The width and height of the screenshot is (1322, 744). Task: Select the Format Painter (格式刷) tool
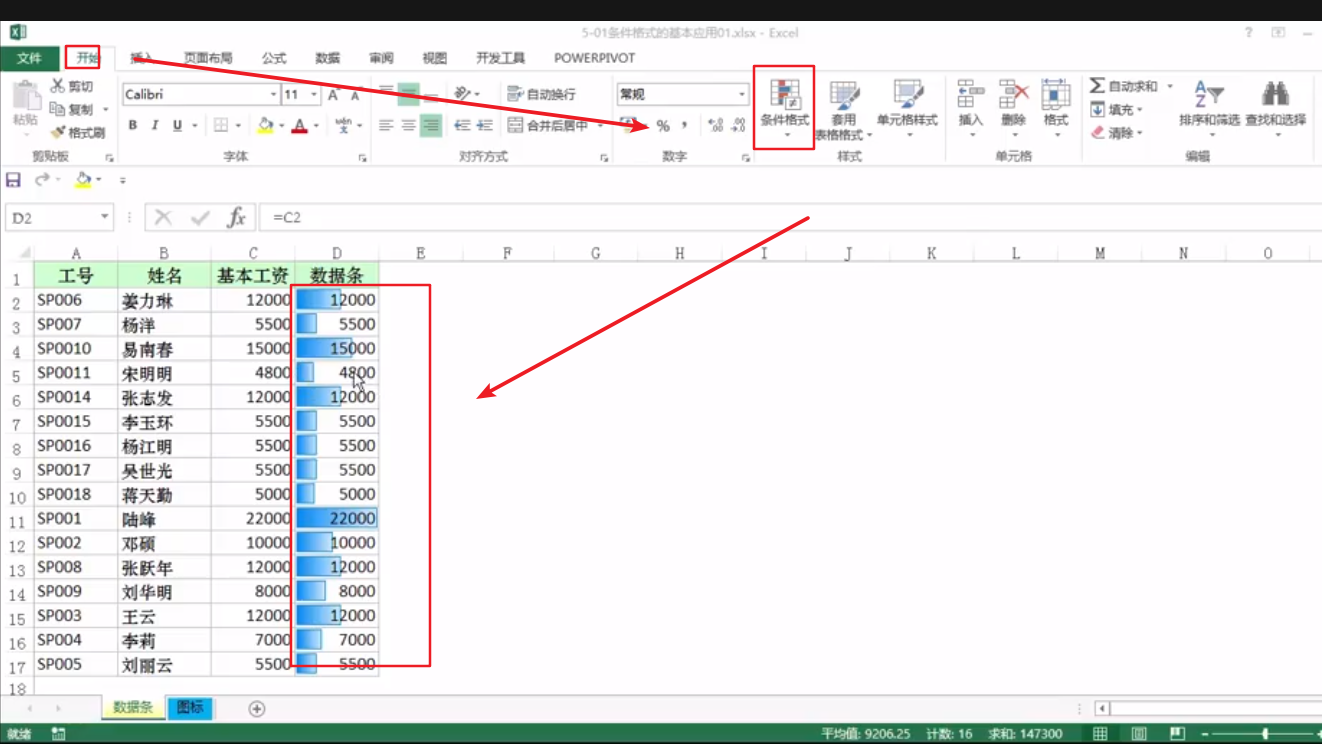point(78,132)
